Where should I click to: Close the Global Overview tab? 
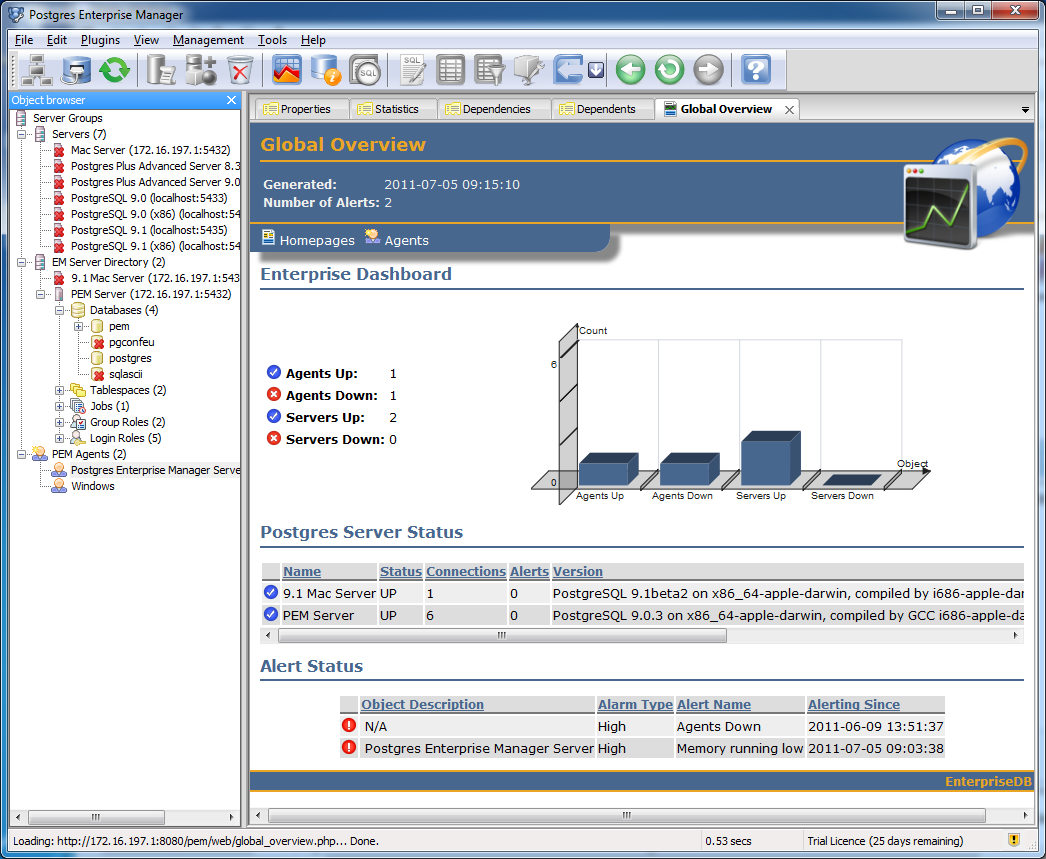tap(789, 110)
